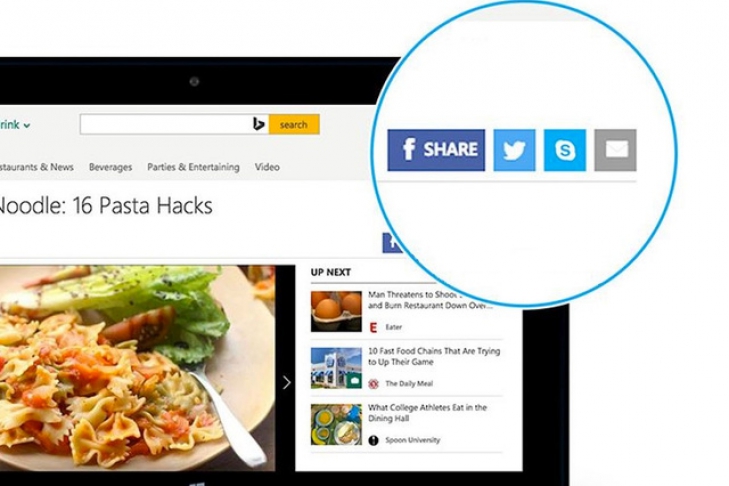
Task: Focus the Bing search input field
Action: point(166,125)
